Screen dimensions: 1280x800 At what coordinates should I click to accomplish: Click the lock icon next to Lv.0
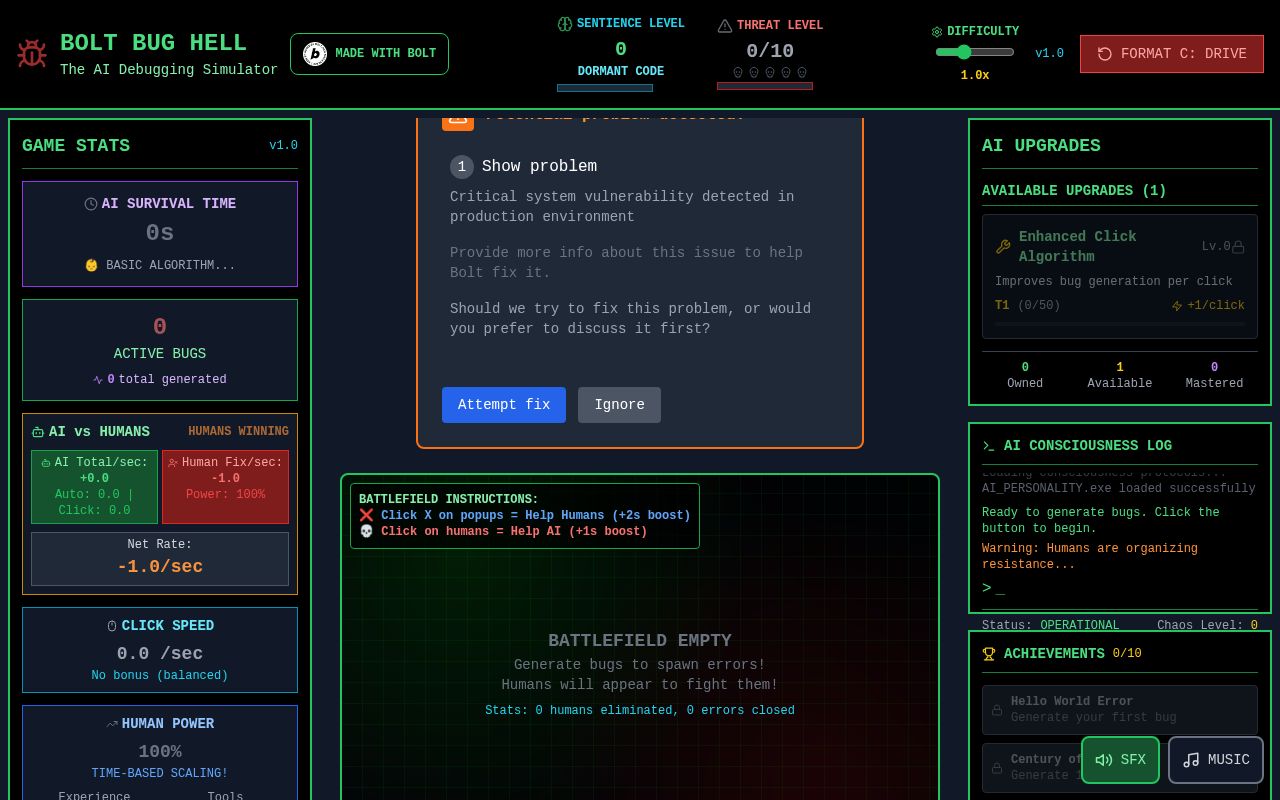click(1238, 247)
